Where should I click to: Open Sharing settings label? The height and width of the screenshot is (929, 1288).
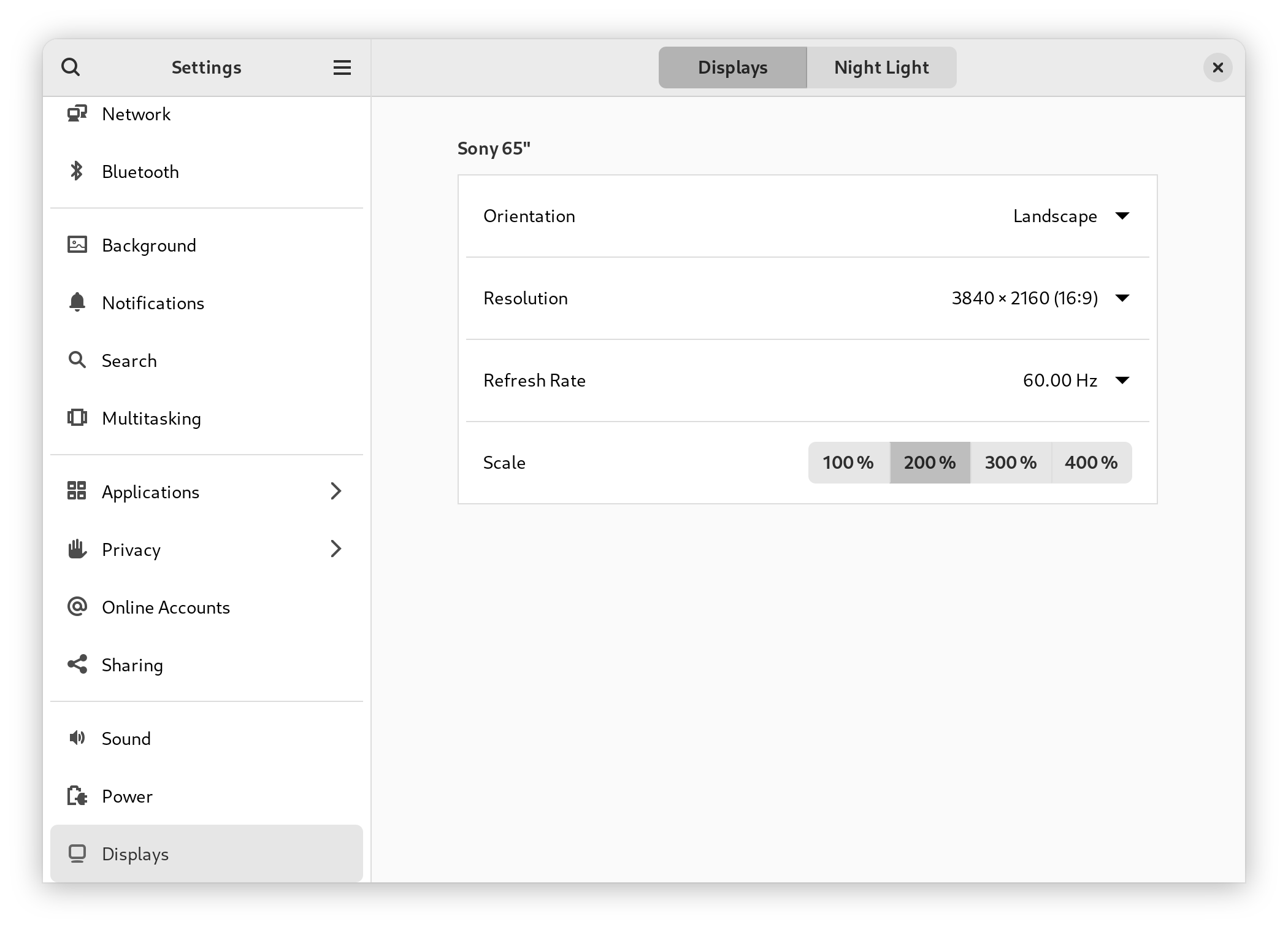(132, 665)
